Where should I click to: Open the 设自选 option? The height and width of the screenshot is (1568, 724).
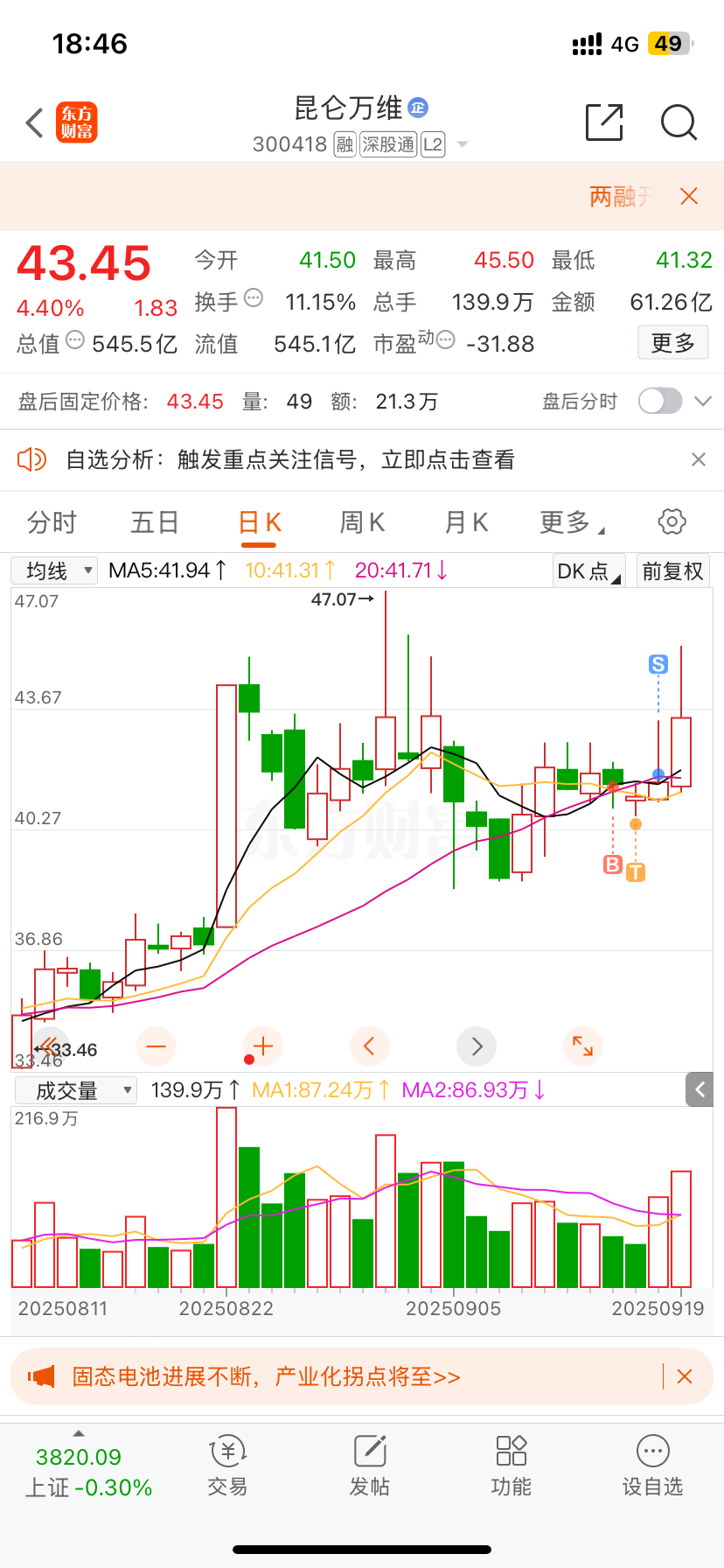(x=652, y=1466)
